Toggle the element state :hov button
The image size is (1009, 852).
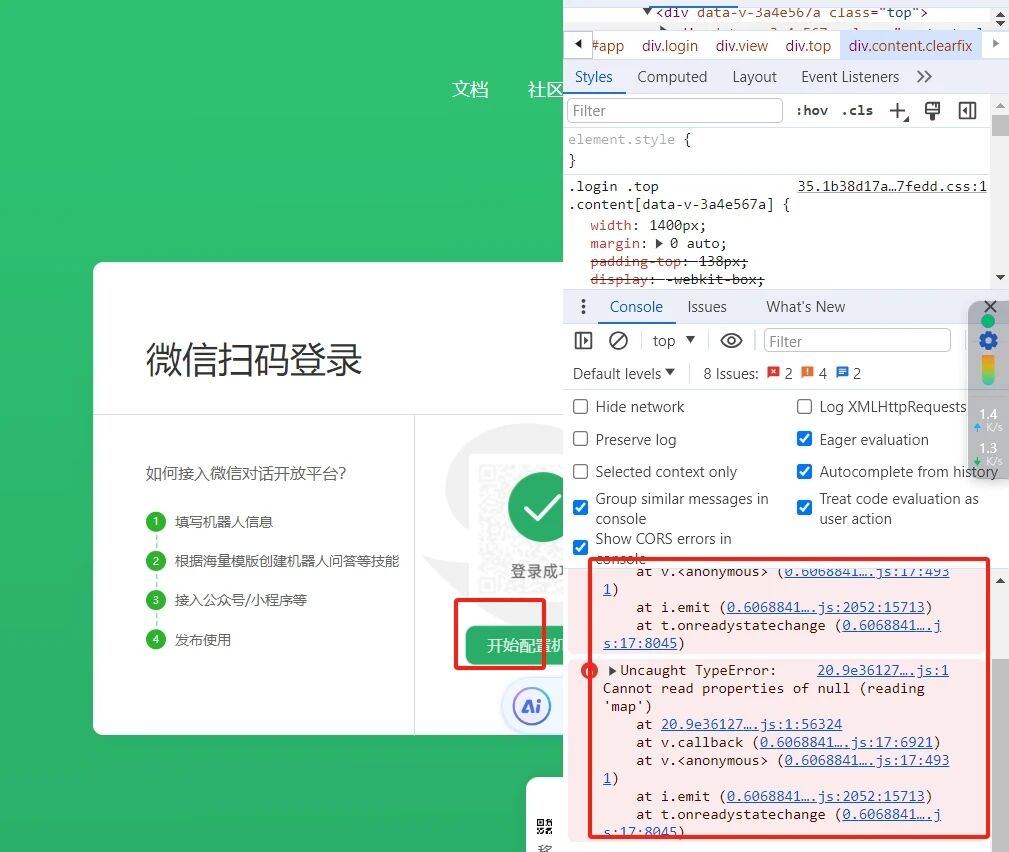point(811,111)
